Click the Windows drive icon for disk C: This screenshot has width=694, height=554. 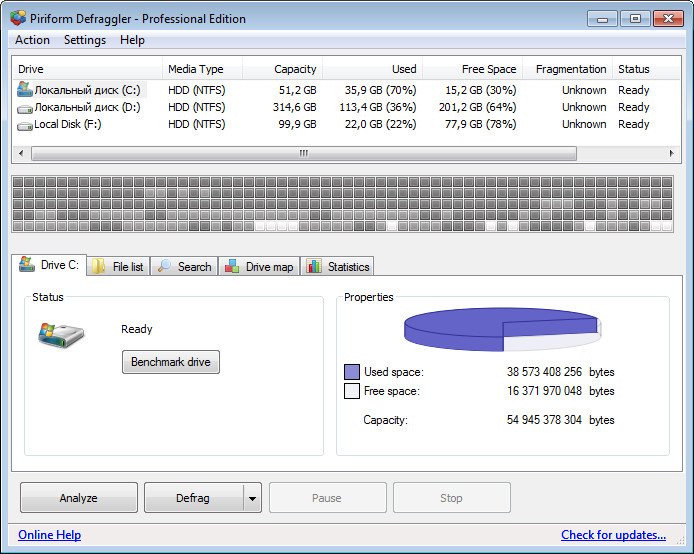(25, 89)
